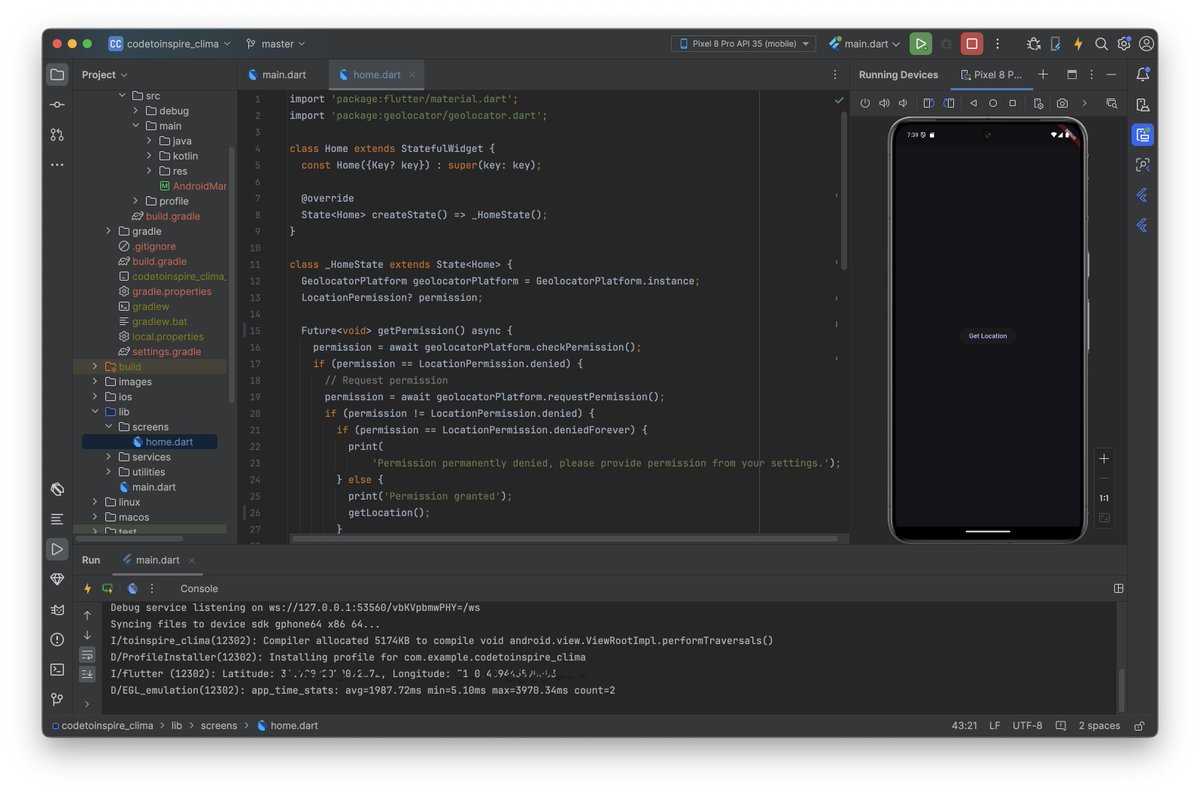
Task: Stop the running app with red square icon
Action: [x=971, y=43]
